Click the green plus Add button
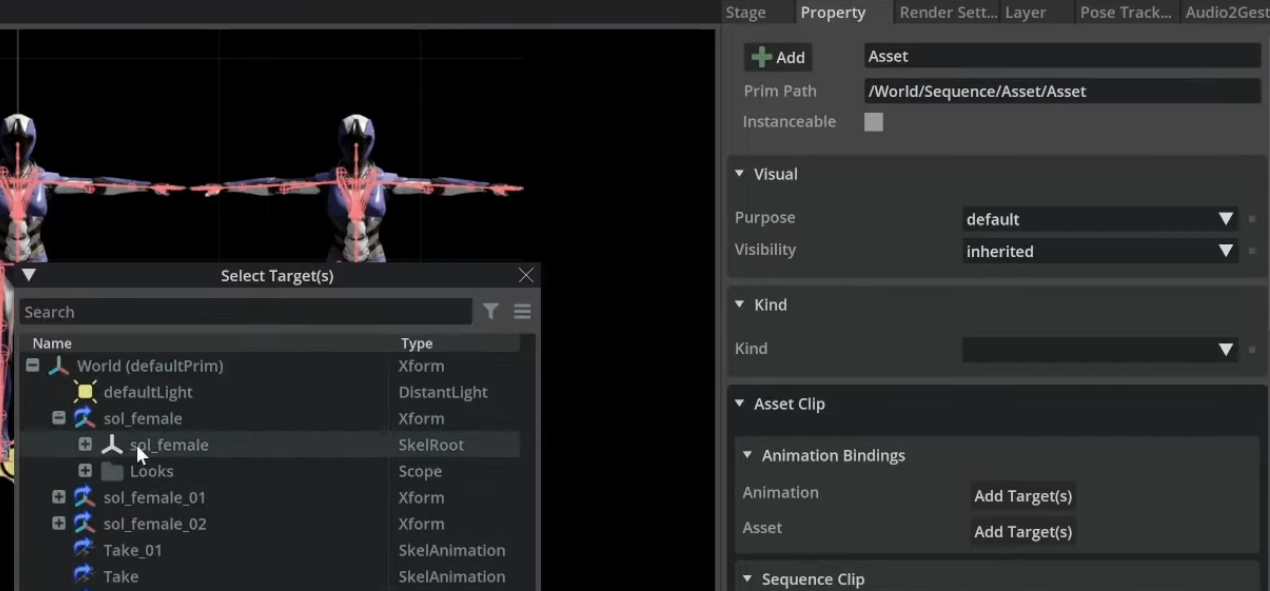The height and width of the screenshot is (591, 1270). (778, 57)
